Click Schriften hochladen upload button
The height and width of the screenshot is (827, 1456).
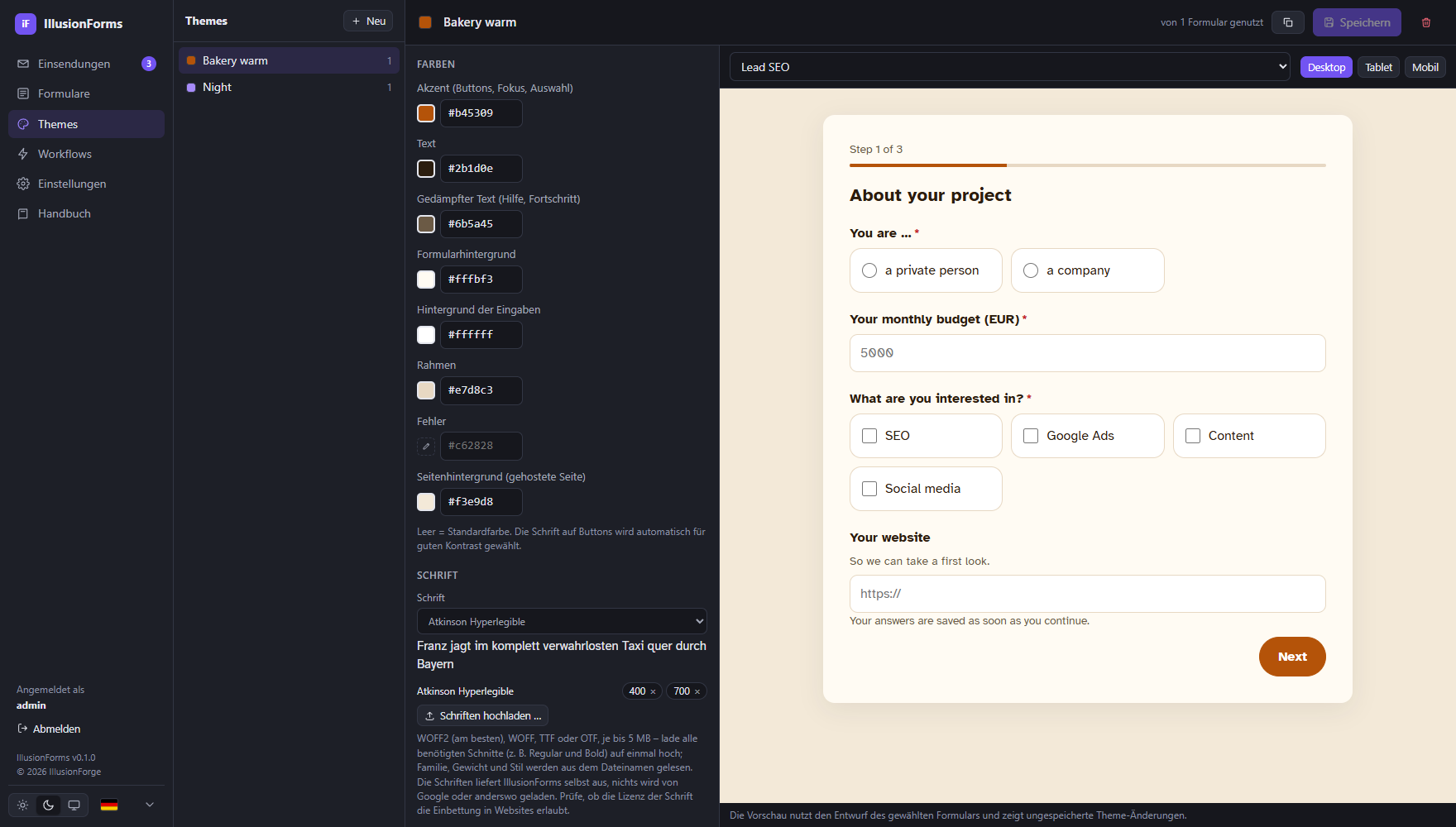coord(482,715)
